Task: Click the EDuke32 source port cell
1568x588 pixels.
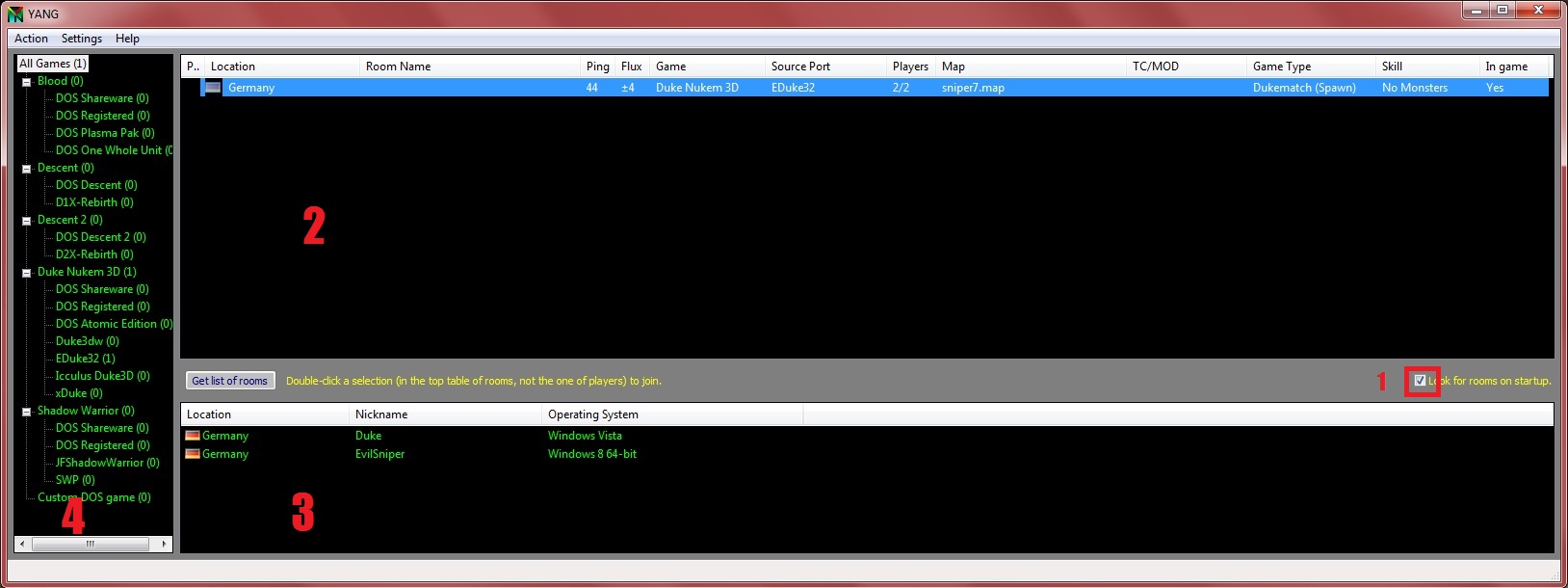Action: pyautogui.click(x=793, y=88)
